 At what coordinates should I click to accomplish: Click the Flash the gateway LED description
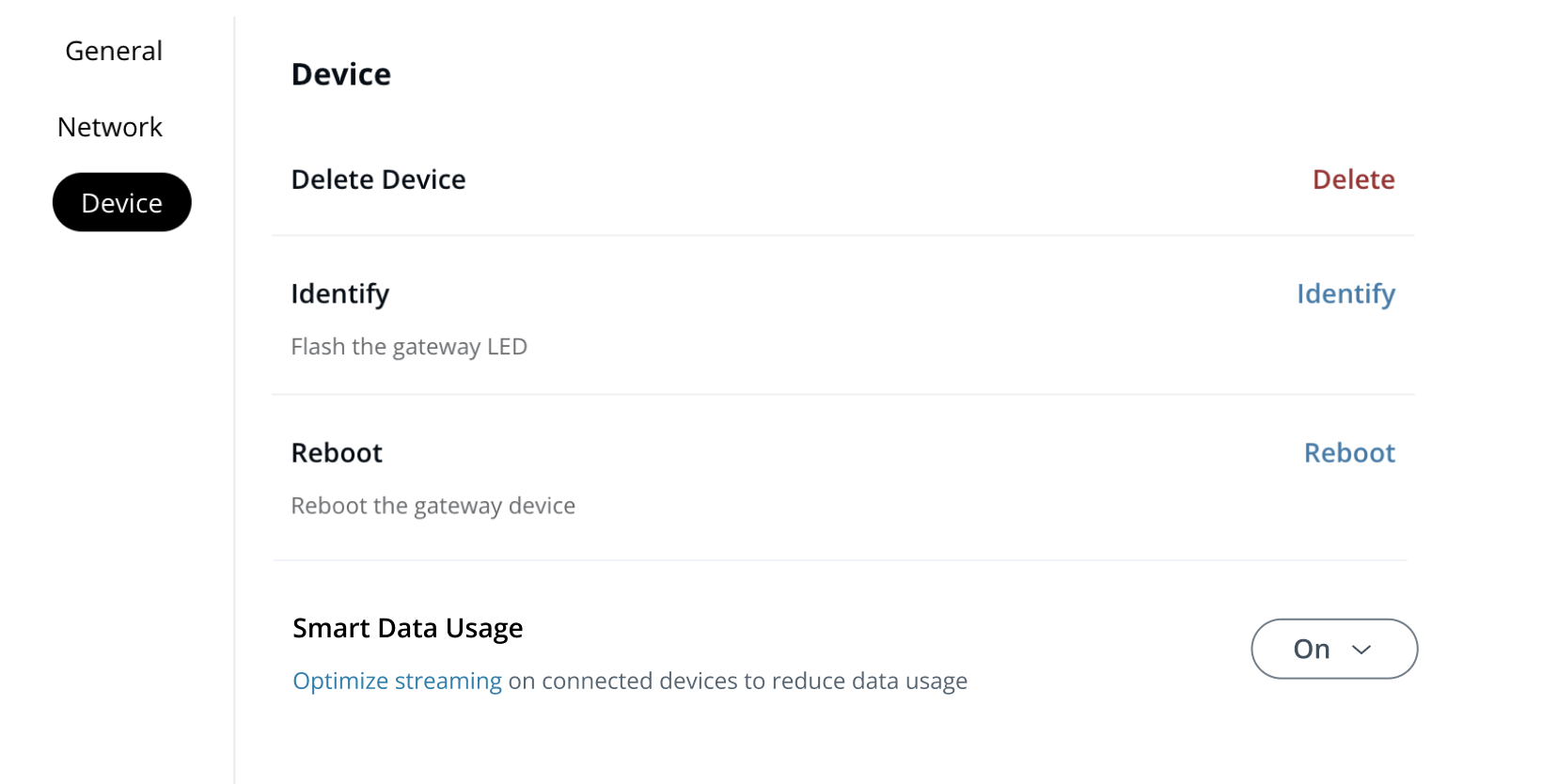(409, 347)
